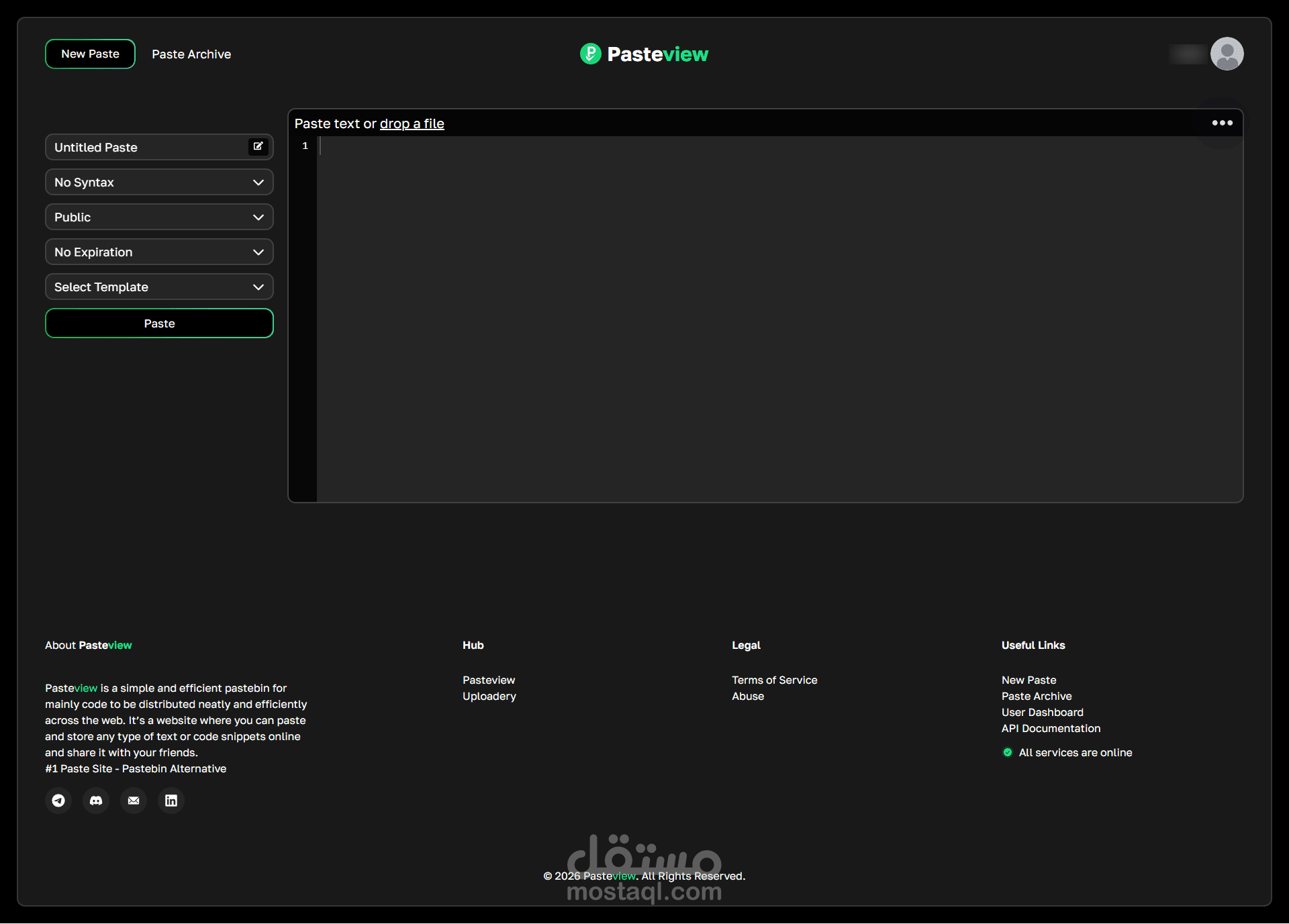Image resolution: width=1289 pixels, height=924 pixels.
Task: Click the Pasteview logo icon in header
Action: [x=590, y=54]
